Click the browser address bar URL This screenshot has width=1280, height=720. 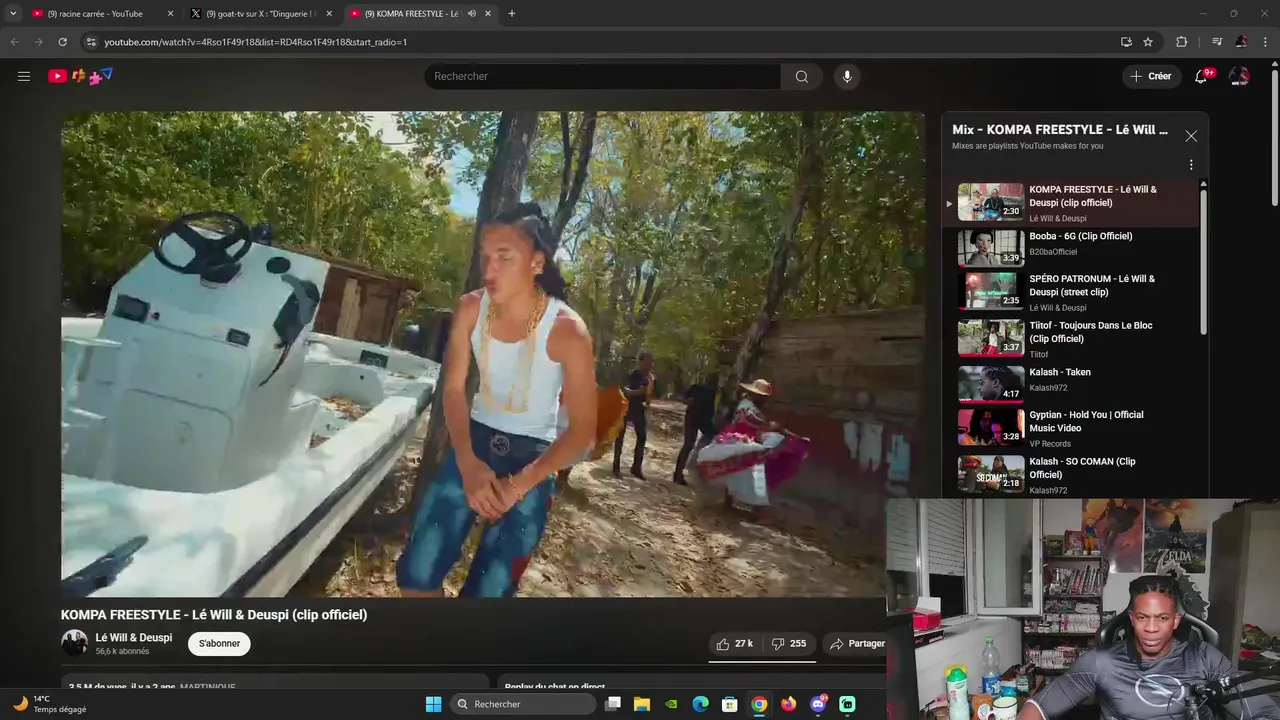click(x=256, y=42)
